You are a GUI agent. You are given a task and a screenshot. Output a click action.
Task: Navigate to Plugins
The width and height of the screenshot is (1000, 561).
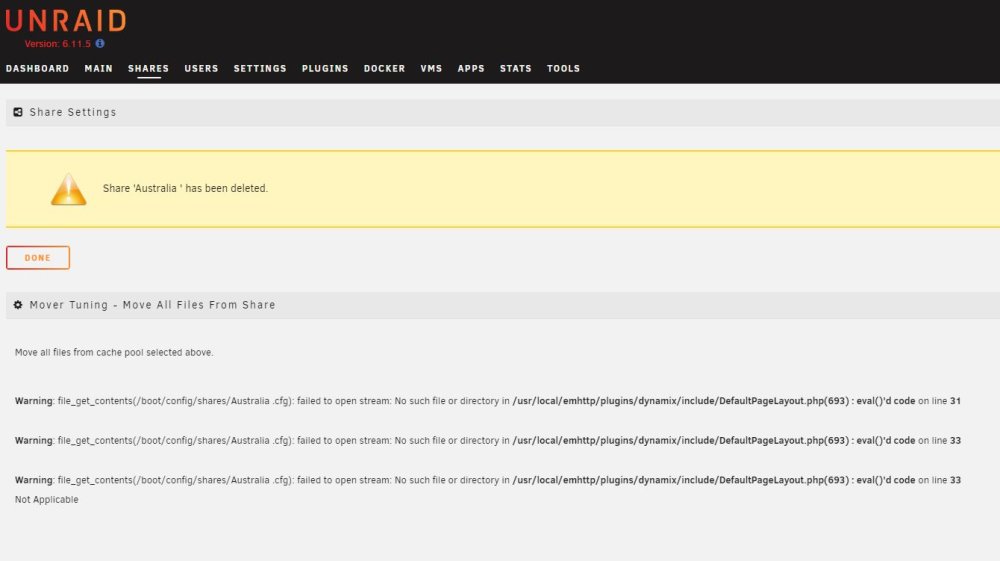[325, 68]
